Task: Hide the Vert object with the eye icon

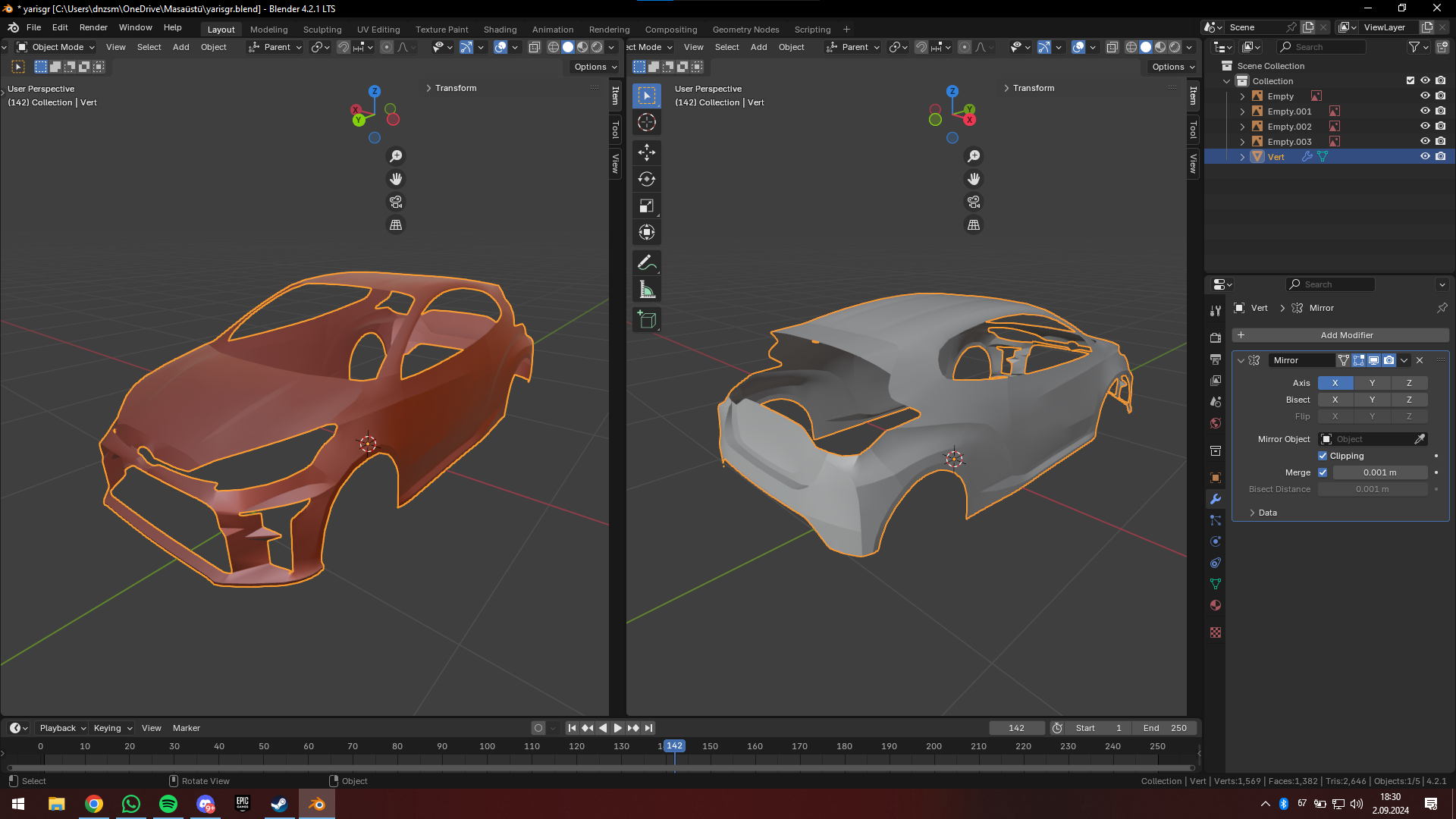Action: pos(1425,157)
